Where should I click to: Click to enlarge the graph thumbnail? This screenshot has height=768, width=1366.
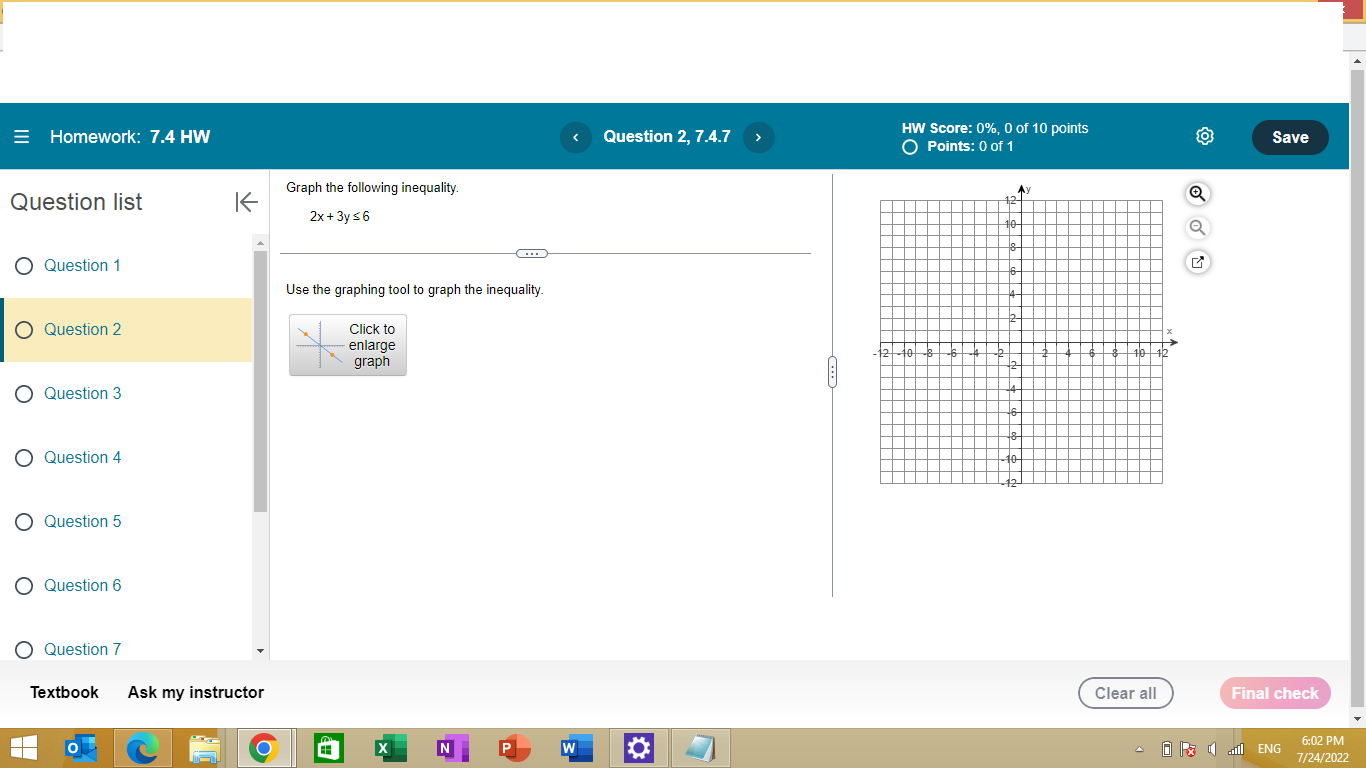[x=347, y=345]
